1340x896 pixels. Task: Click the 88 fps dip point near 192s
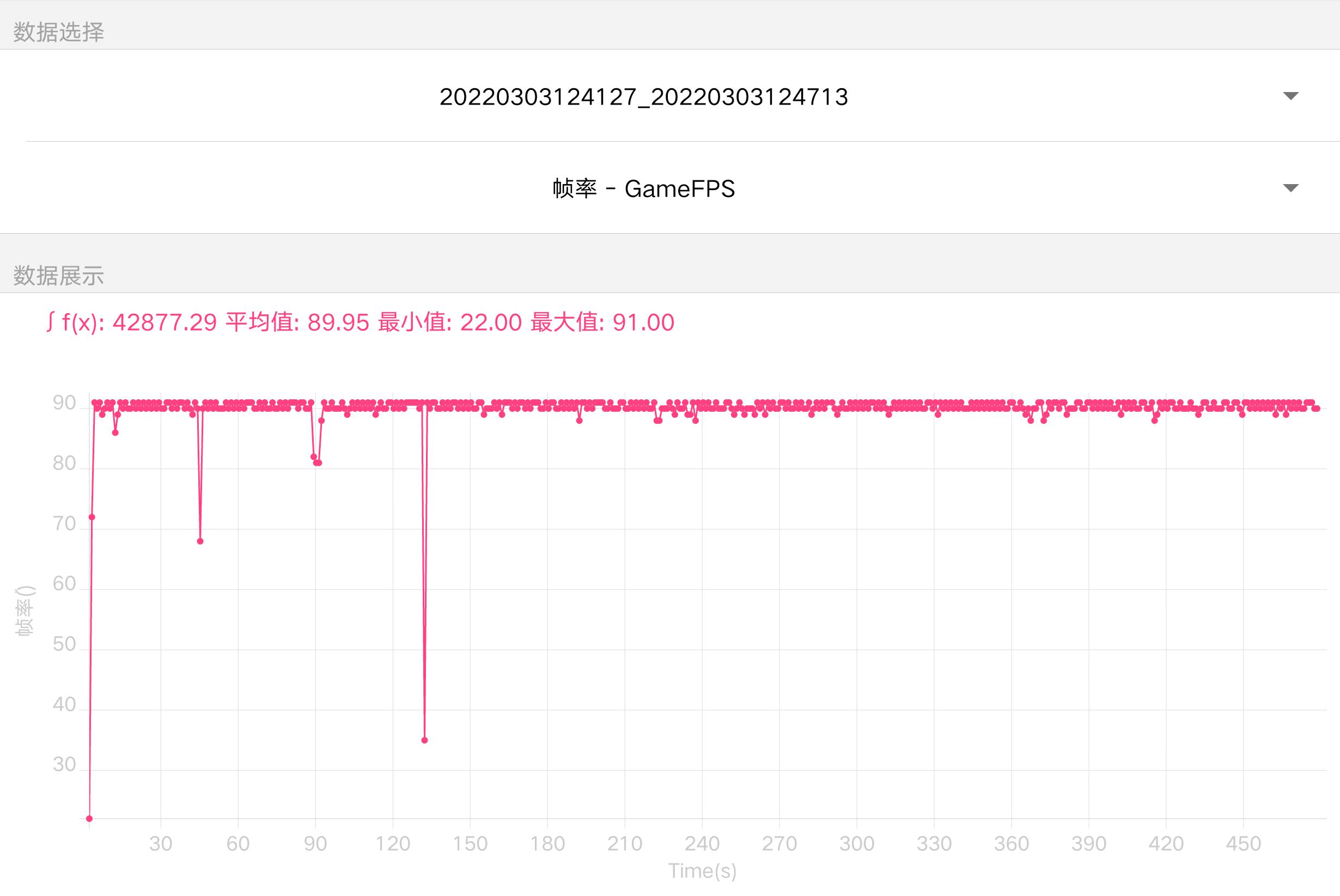click(x=580, y=420)
